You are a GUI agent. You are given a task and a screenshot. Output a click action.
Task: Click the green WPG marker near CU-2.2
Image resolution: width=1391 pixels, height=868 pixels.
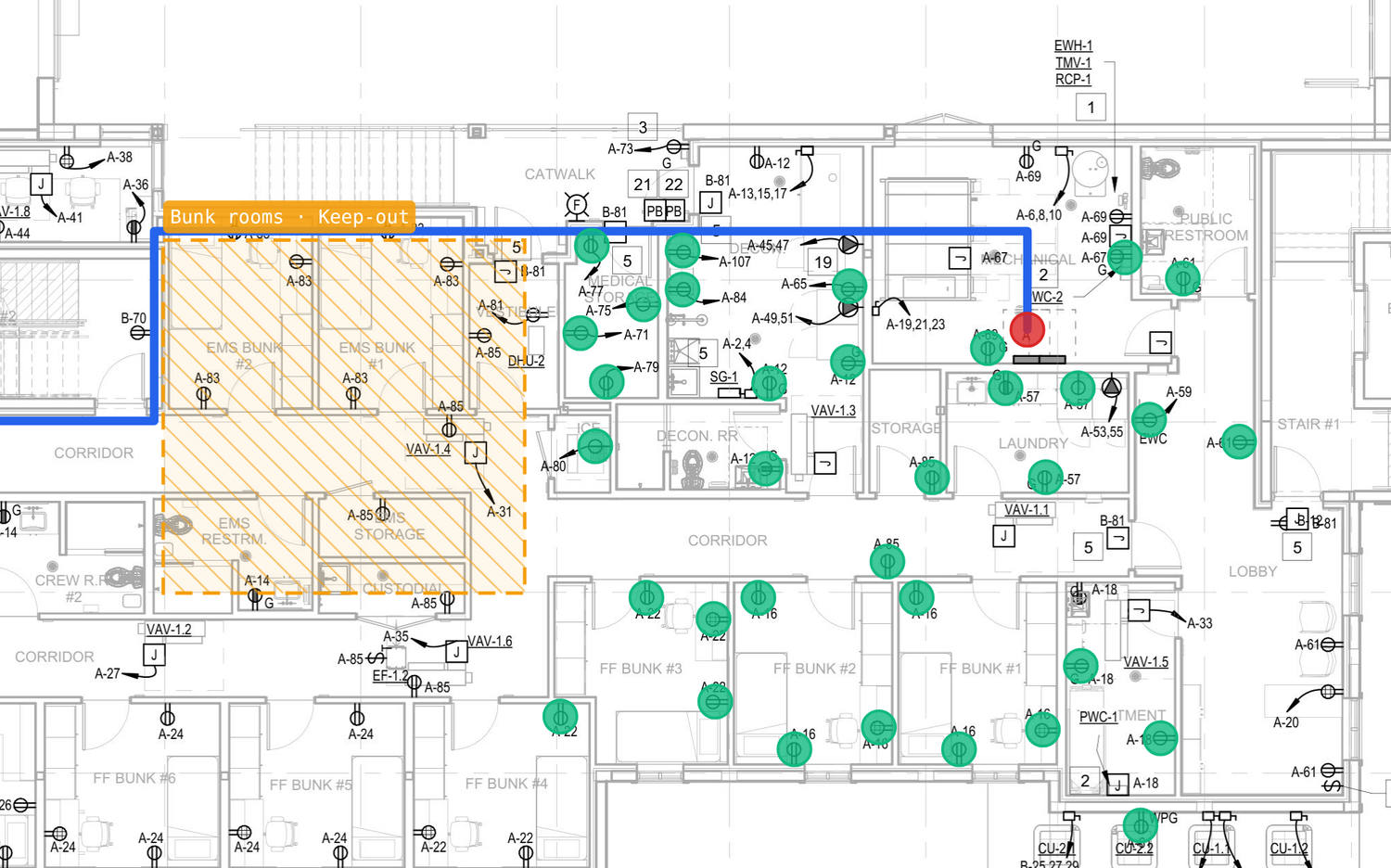tap(1140, 825)
